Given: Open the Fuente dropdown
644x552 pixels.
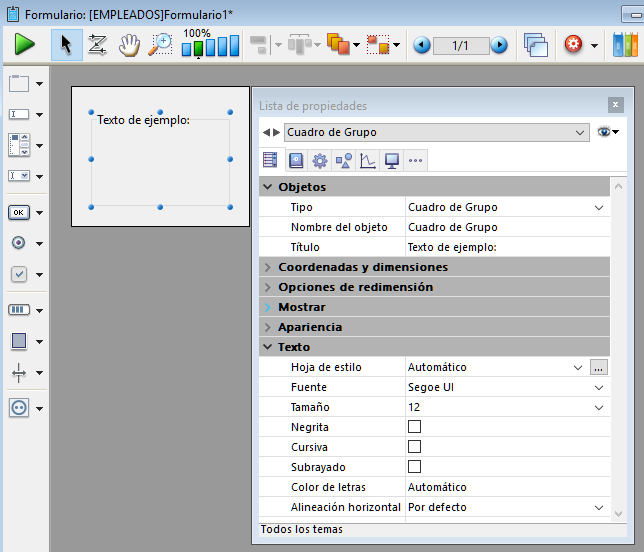Looking at the screenshot, I should pos(599,387).
